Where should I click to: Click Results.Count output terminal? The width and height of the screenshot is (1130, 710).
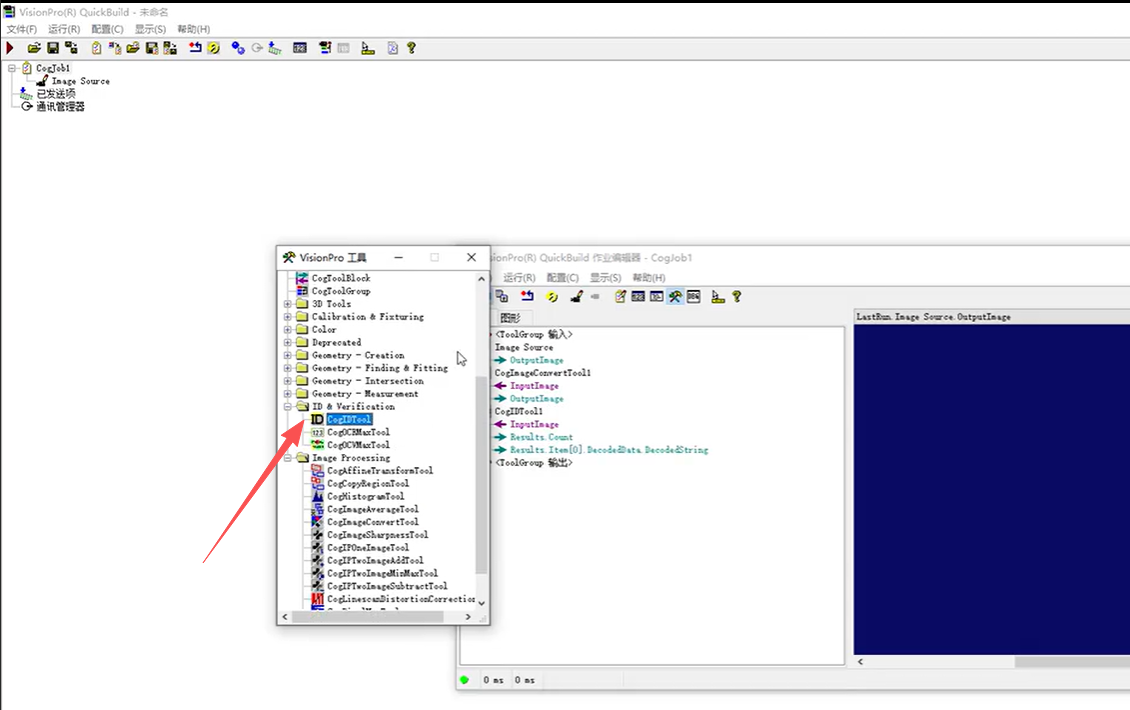[x=541, y=438]
